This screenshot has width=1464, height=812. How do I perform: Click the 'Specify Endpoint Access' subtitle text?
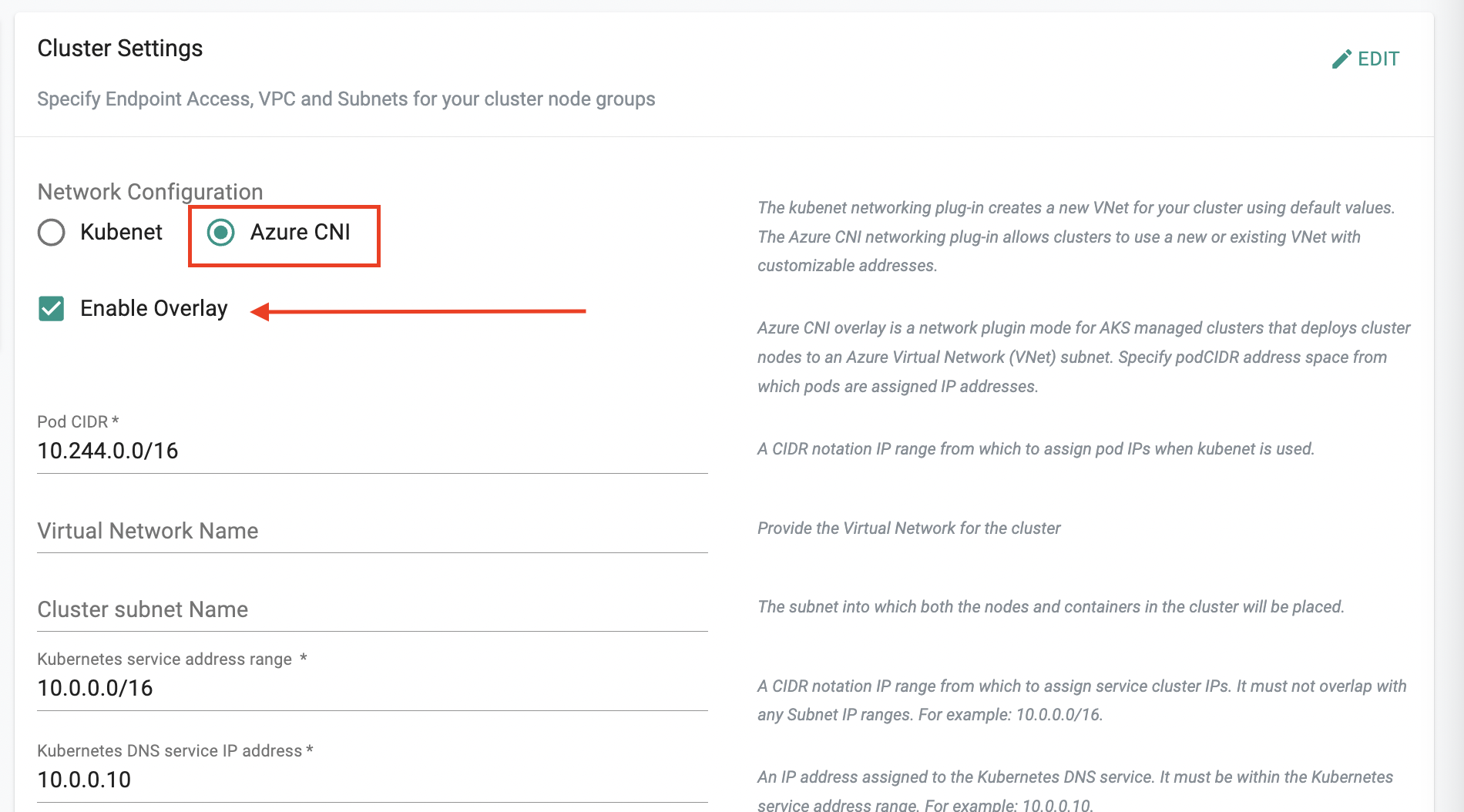[x=346, y=99]
